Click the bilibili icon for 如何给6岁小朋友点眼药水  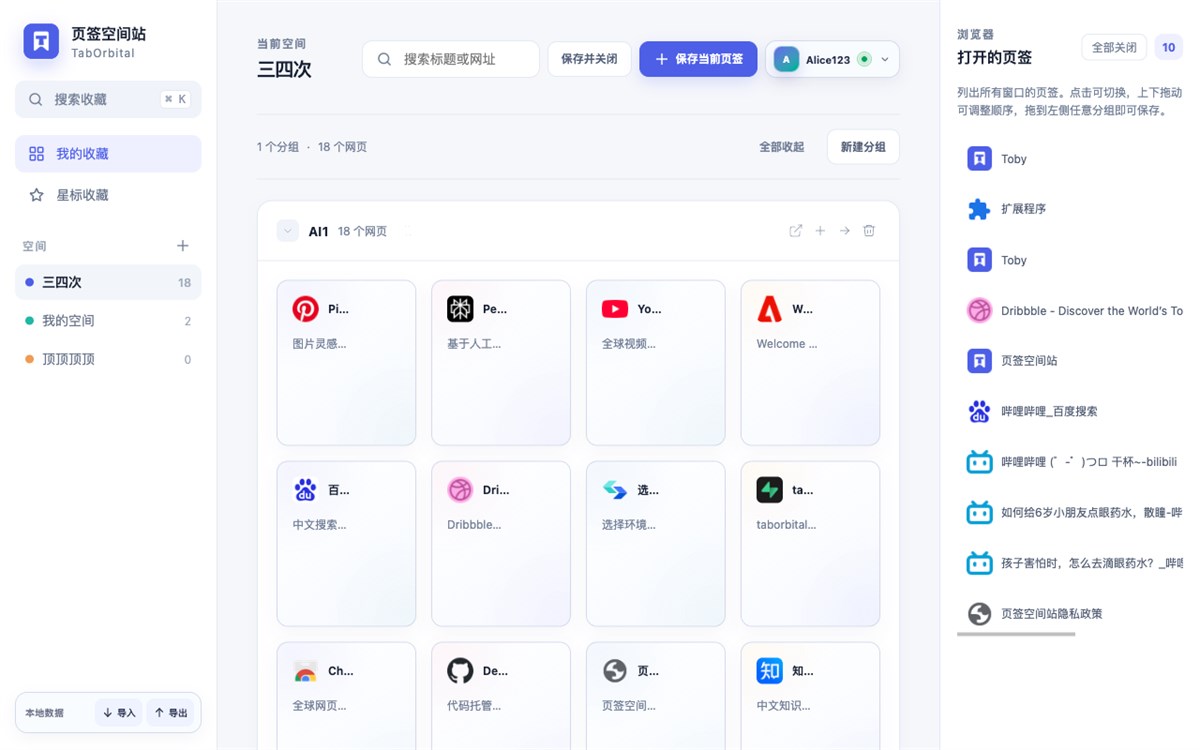coord(979,512)
